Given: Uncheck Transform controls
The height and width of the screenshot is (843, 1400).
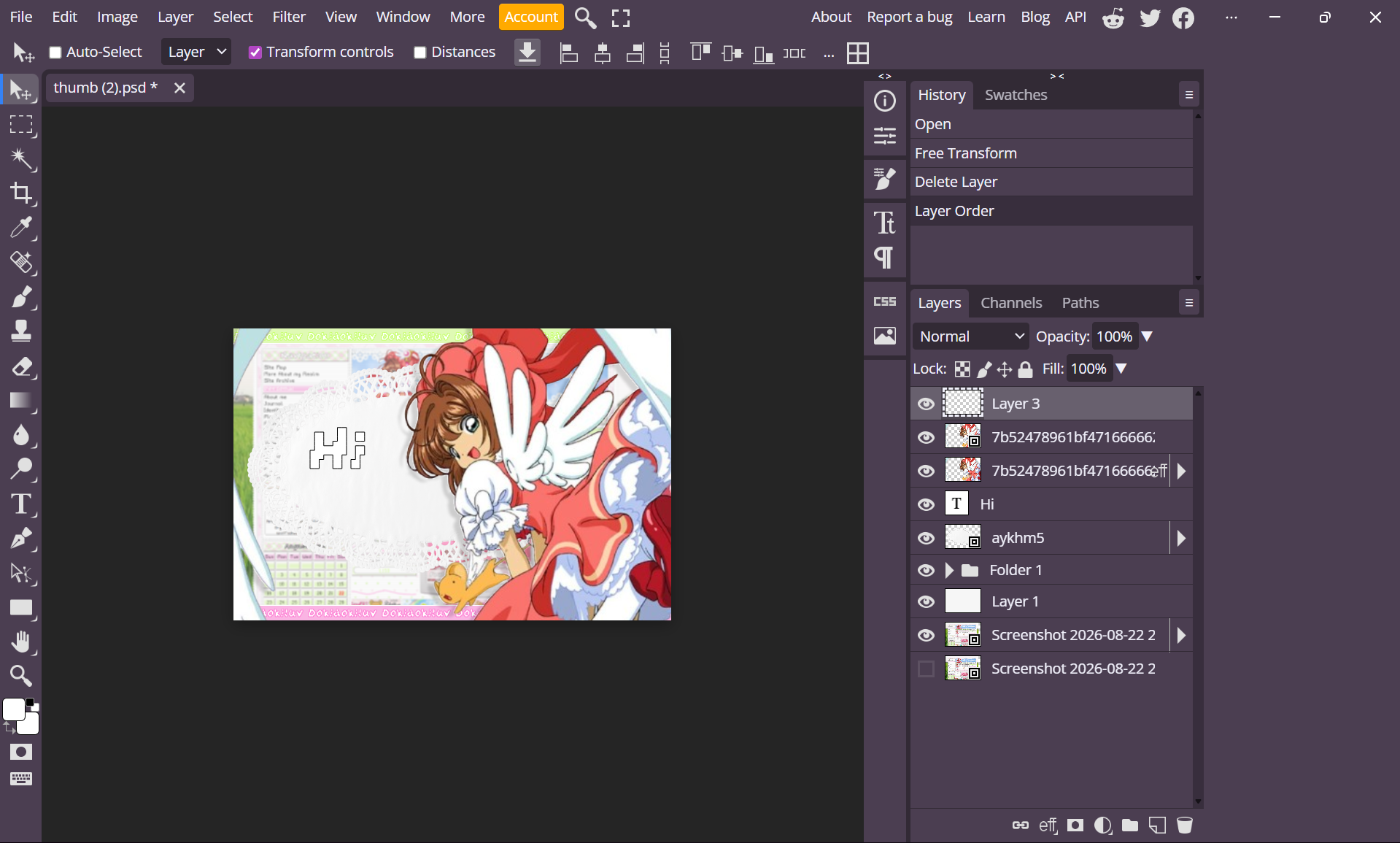Looking at the screenshot, I should pos(255,53).
